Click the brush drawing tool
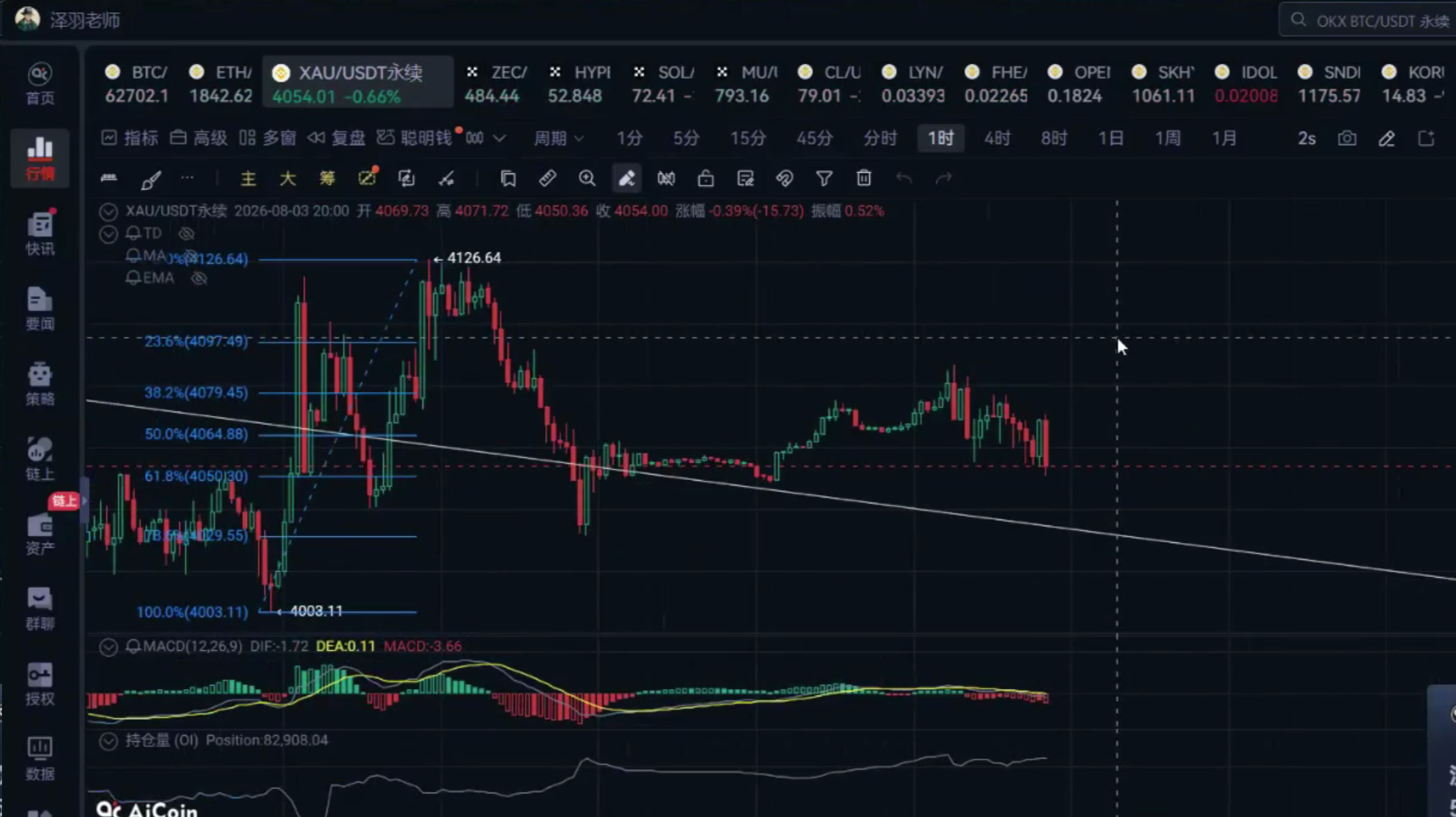Screen dimensions: 1456x817 (x=150, y=179)
